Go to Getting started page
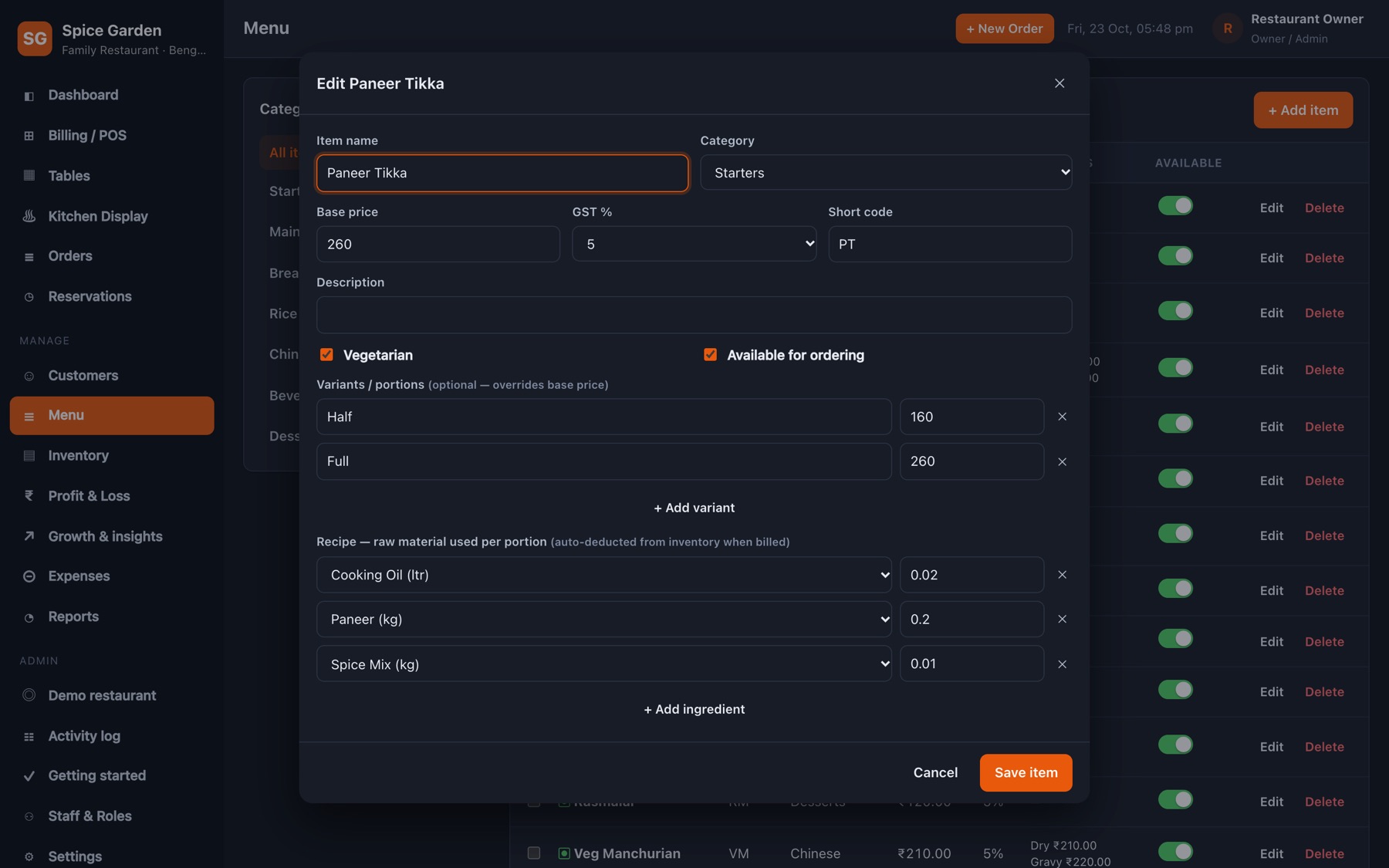This screenshot has width=1389, height=868. click(112, 776)
